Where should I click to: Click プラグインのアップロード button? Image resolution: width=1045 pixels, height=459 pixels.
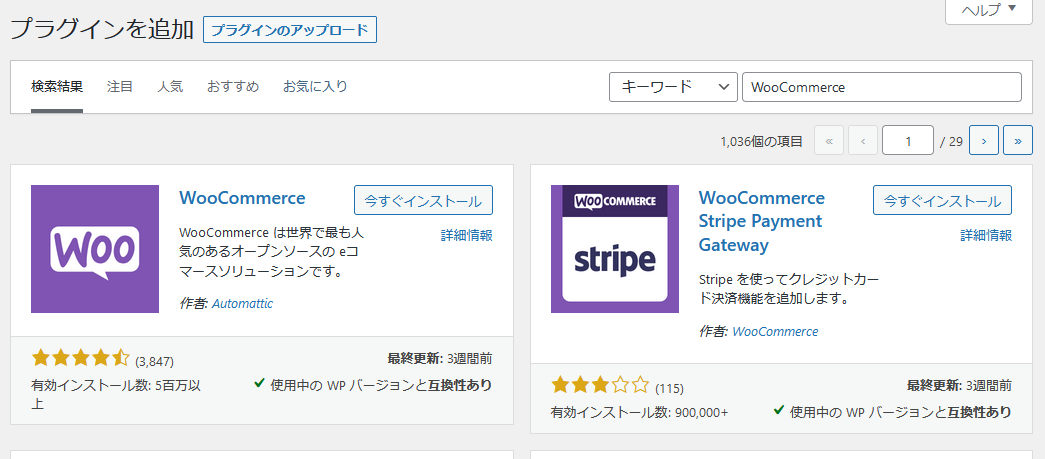click(x=290, y=30)
